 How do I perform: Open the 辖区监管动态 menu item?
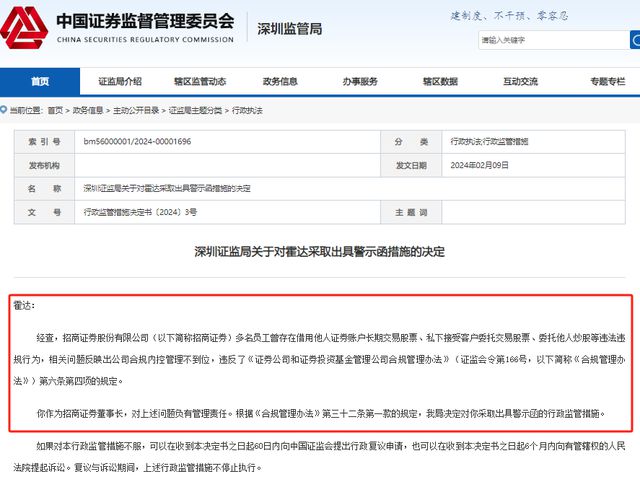tap(200, 81)
